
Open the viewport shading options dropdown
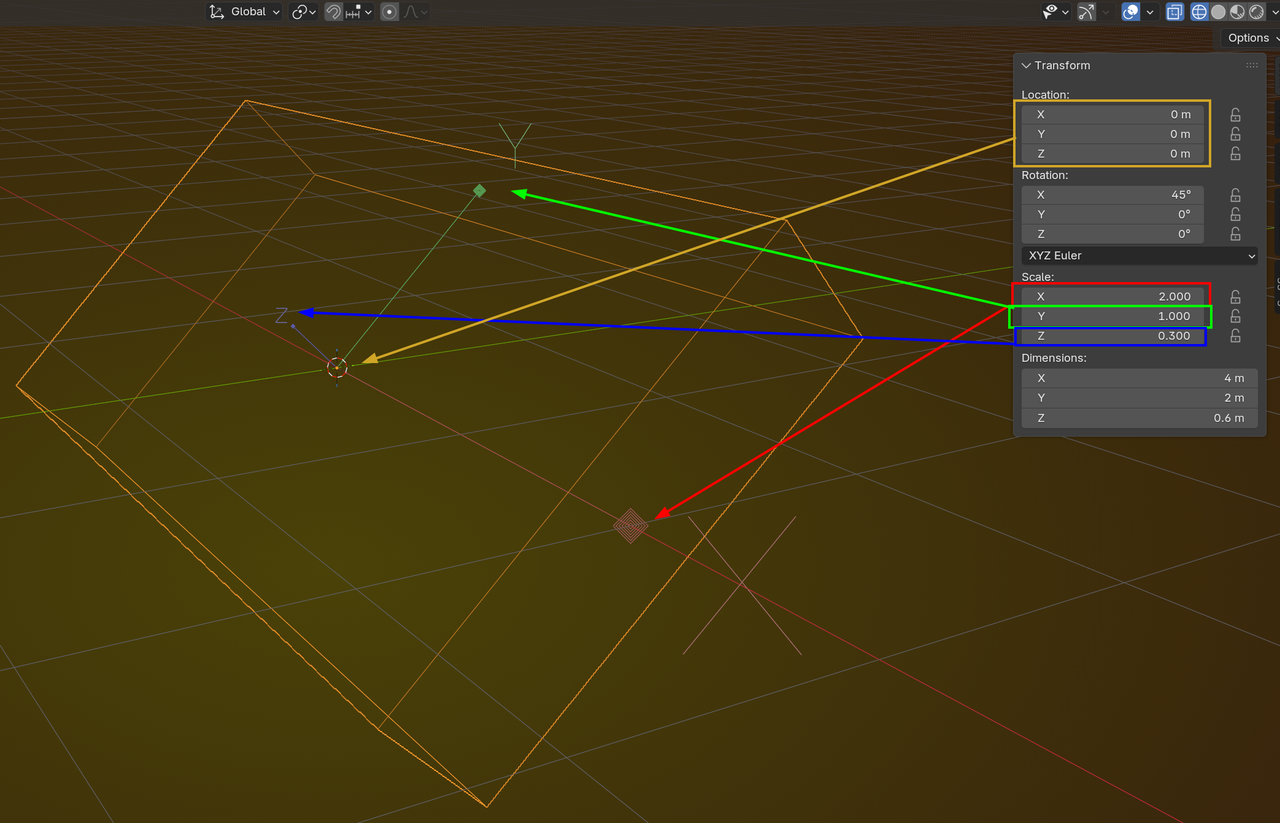point(1273,12)
